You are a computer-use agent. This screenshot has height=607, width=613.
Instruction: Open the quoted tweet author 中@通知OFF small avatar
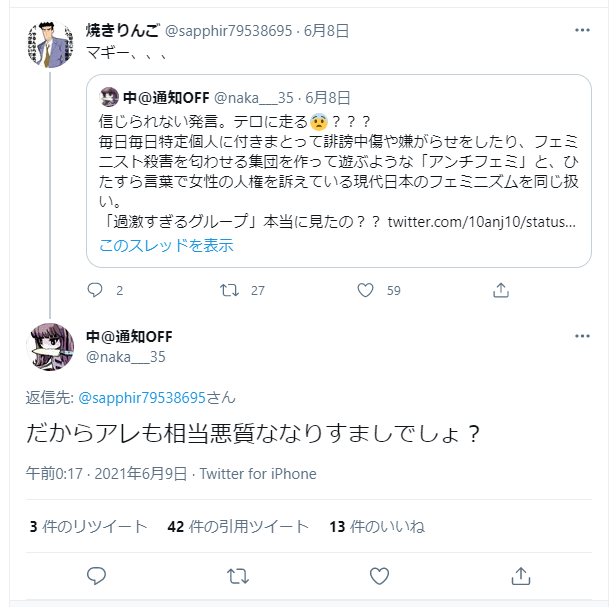(x=109, y=97)
